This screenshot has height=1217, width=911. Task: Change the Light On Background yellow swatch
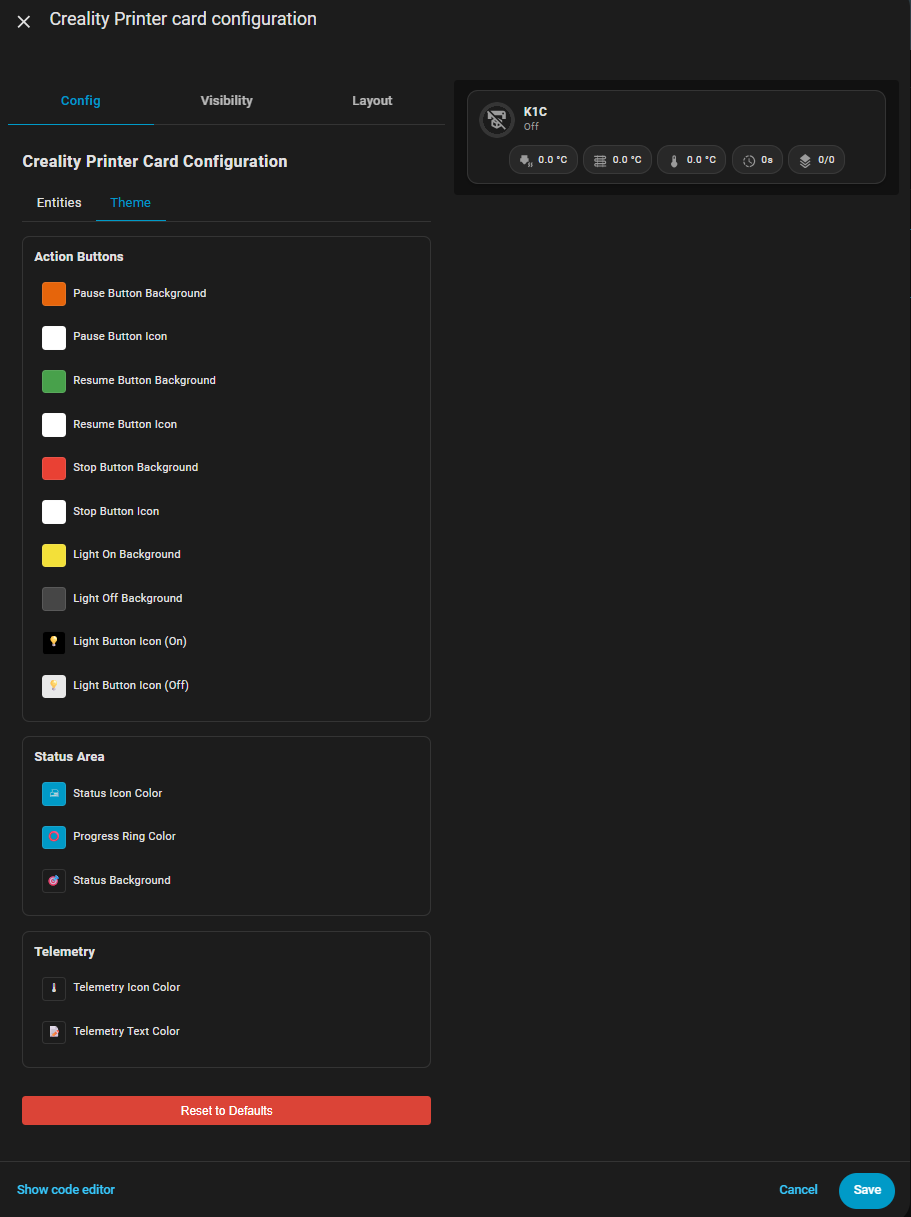54,555
